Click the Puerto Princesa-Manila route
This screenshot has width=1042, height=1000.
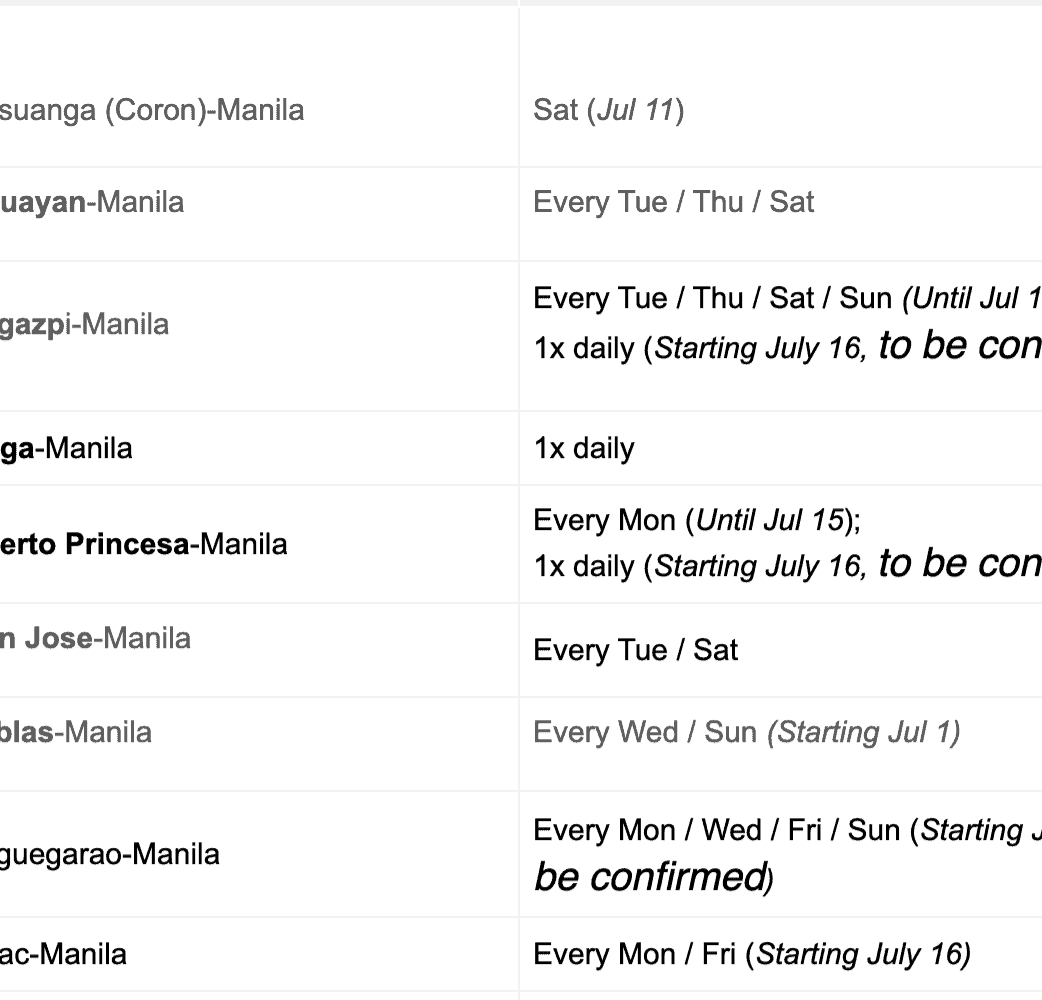[144, 544]
